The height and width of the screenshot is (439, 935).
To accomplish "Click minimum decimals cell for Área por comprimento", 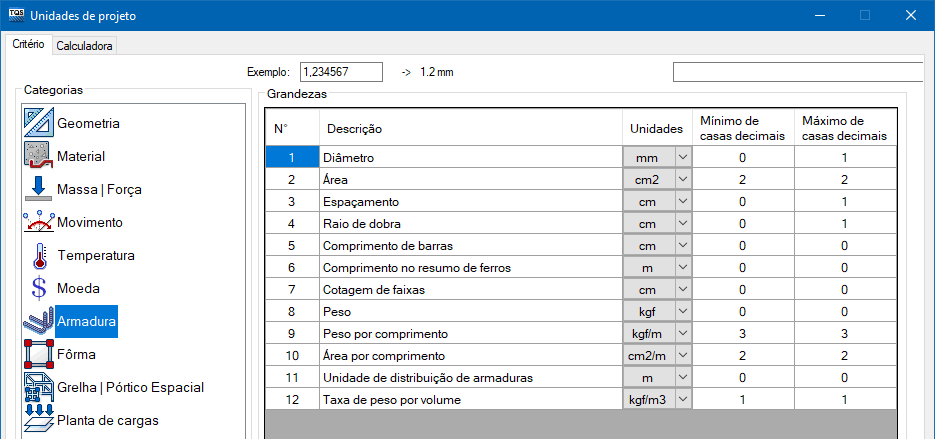I will click(742, 356).
